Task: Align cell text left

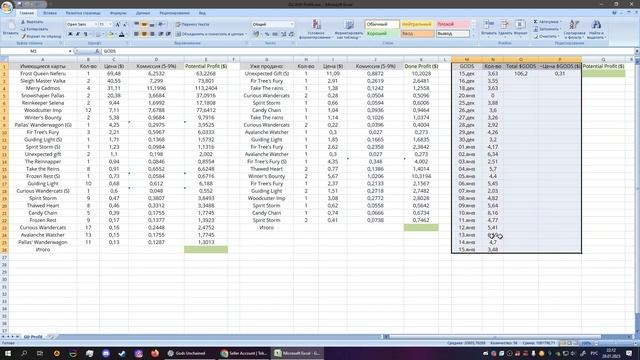Action: pos(137,34)
